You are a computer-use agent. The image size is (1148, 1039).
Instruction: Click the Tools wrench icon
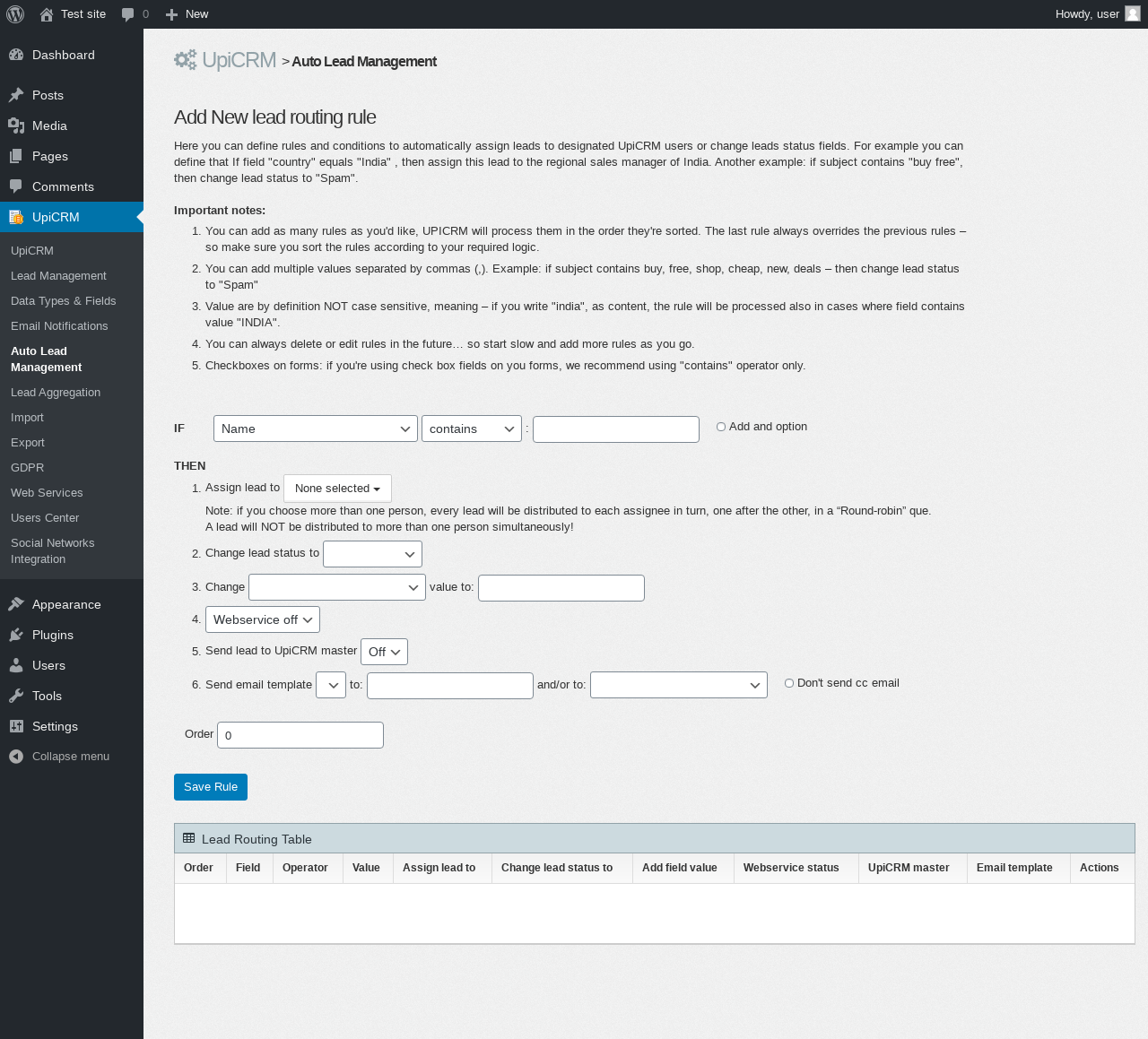coord(16,696)
